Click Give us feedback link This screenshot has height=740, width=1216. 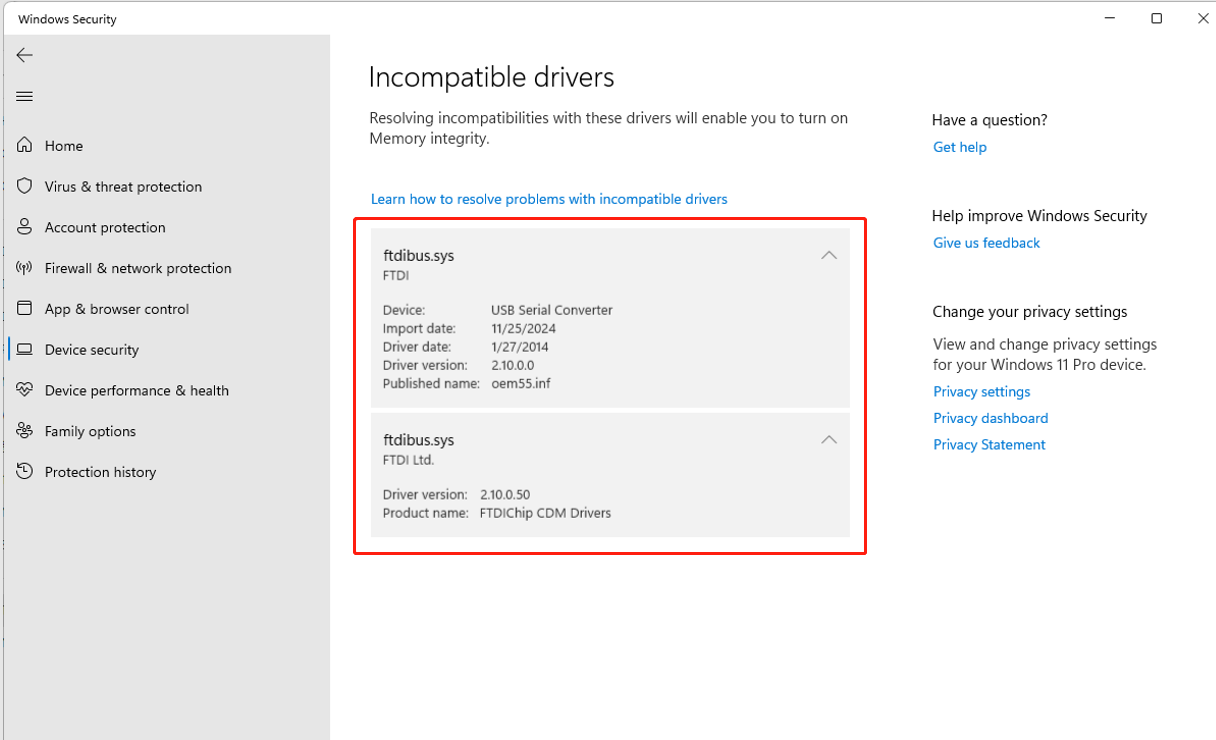pyautogui.click(x=986, y=243)
